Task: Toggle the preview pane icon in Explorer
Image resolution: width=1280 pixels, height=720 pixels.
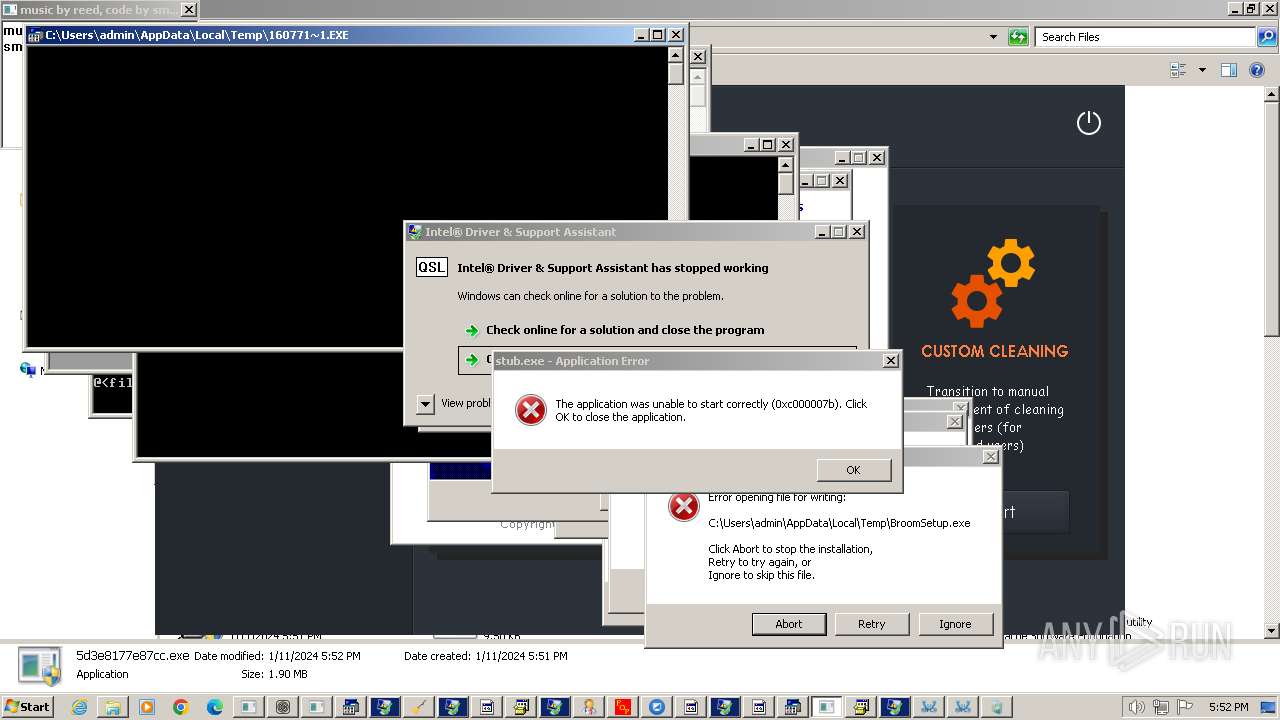Action: click(x=1229, y=70)
